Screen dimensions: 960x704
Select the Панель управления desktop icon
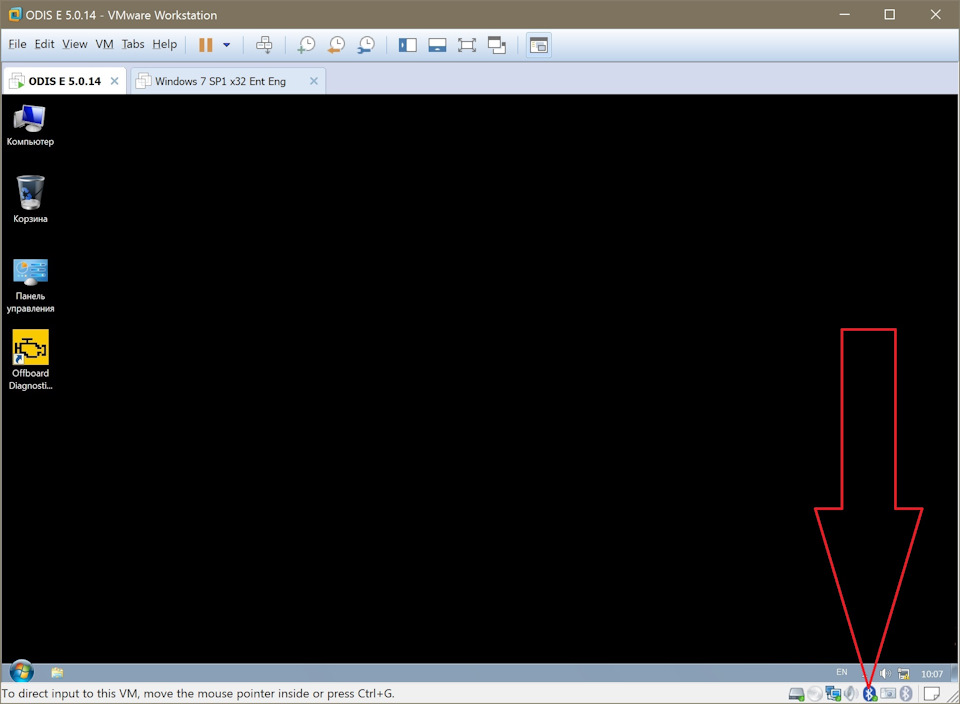coord(30,286)
